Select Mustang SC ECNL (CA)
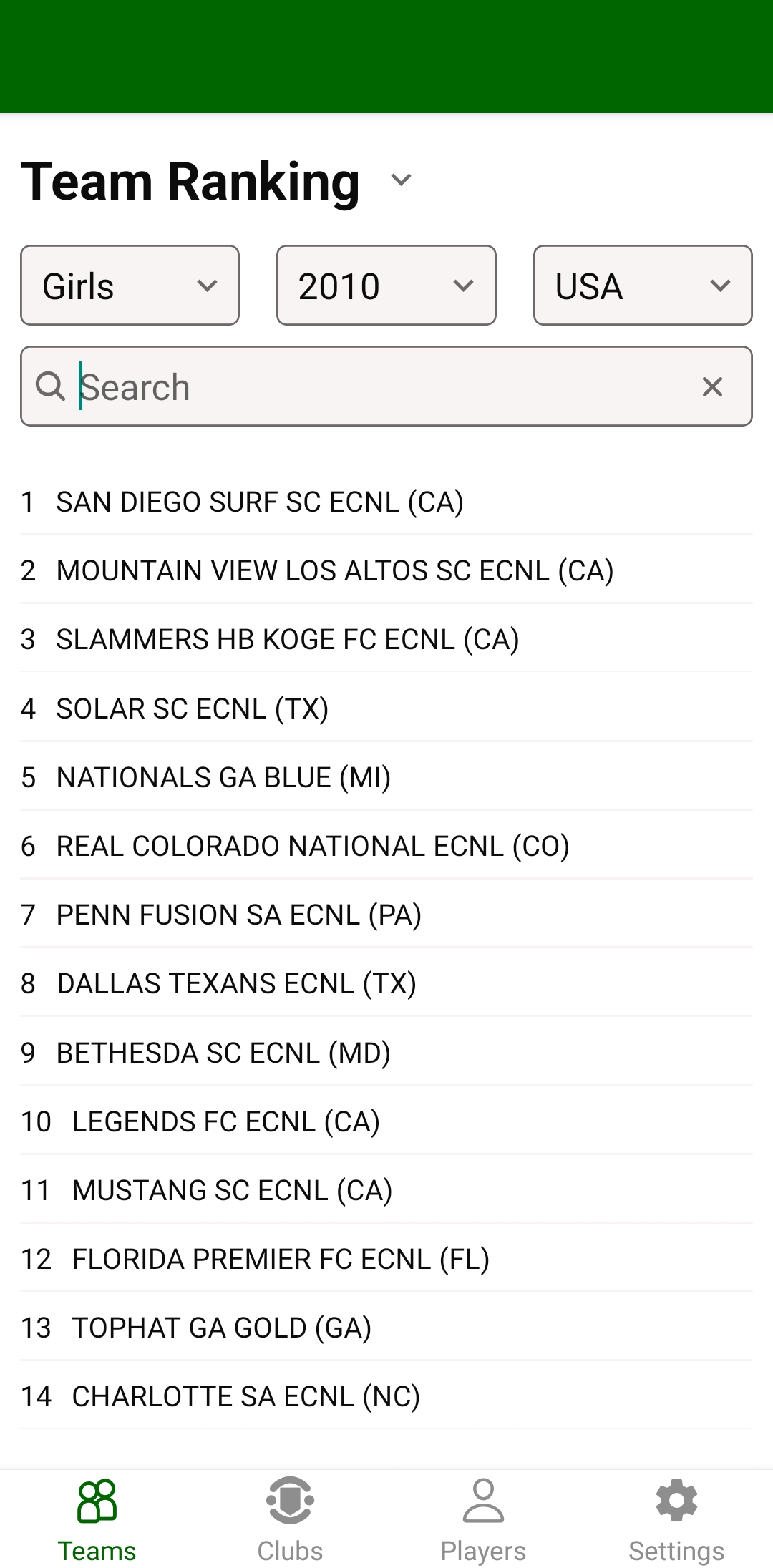This screenshot has width=773, height=1568. click(386, 1190)
